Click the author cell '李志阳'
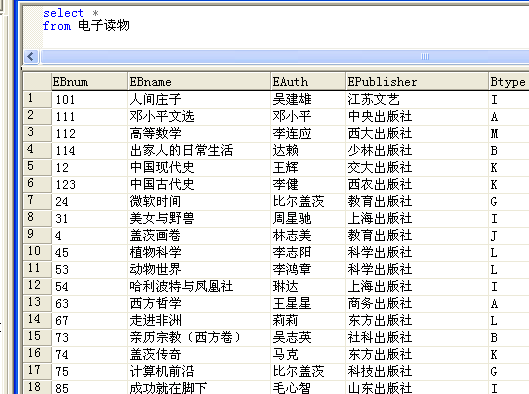The image size is (529, 394). (x=308, y=253)
